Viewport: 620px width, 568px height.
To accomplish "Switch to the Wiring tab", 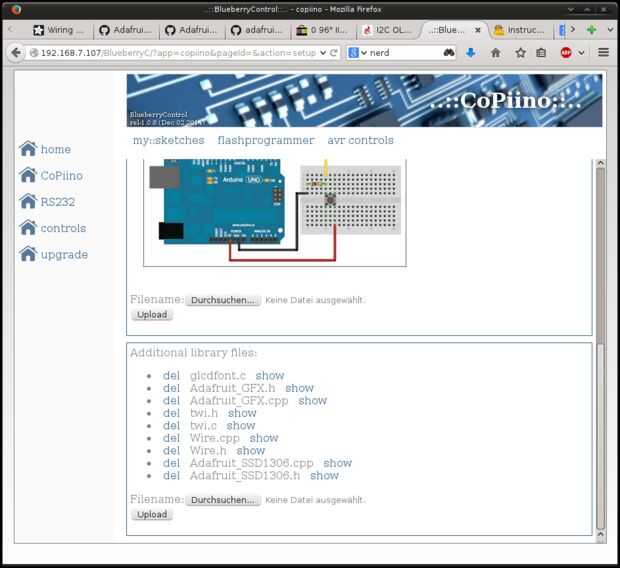I will tap(59, 30).
